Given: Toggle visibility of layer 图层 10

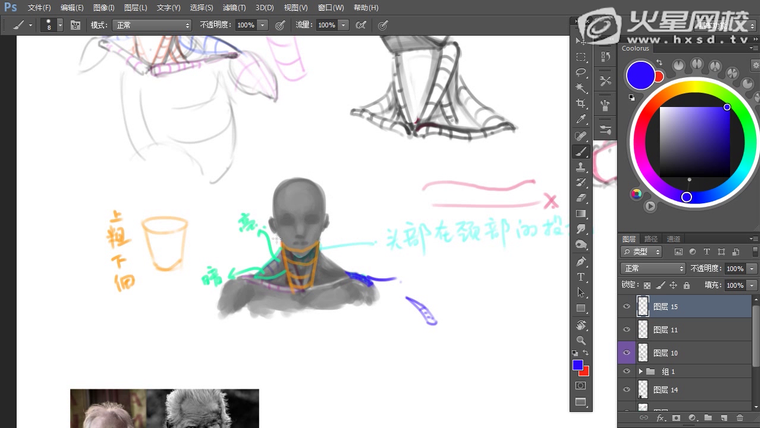Looking at the screenshot, I should (x=627, y=352).
